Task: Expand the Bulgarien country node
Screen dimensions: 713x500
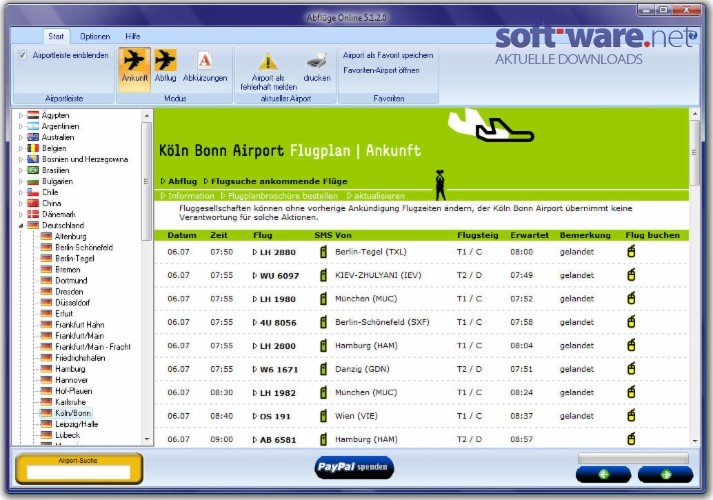Action: tap(20, 181)
